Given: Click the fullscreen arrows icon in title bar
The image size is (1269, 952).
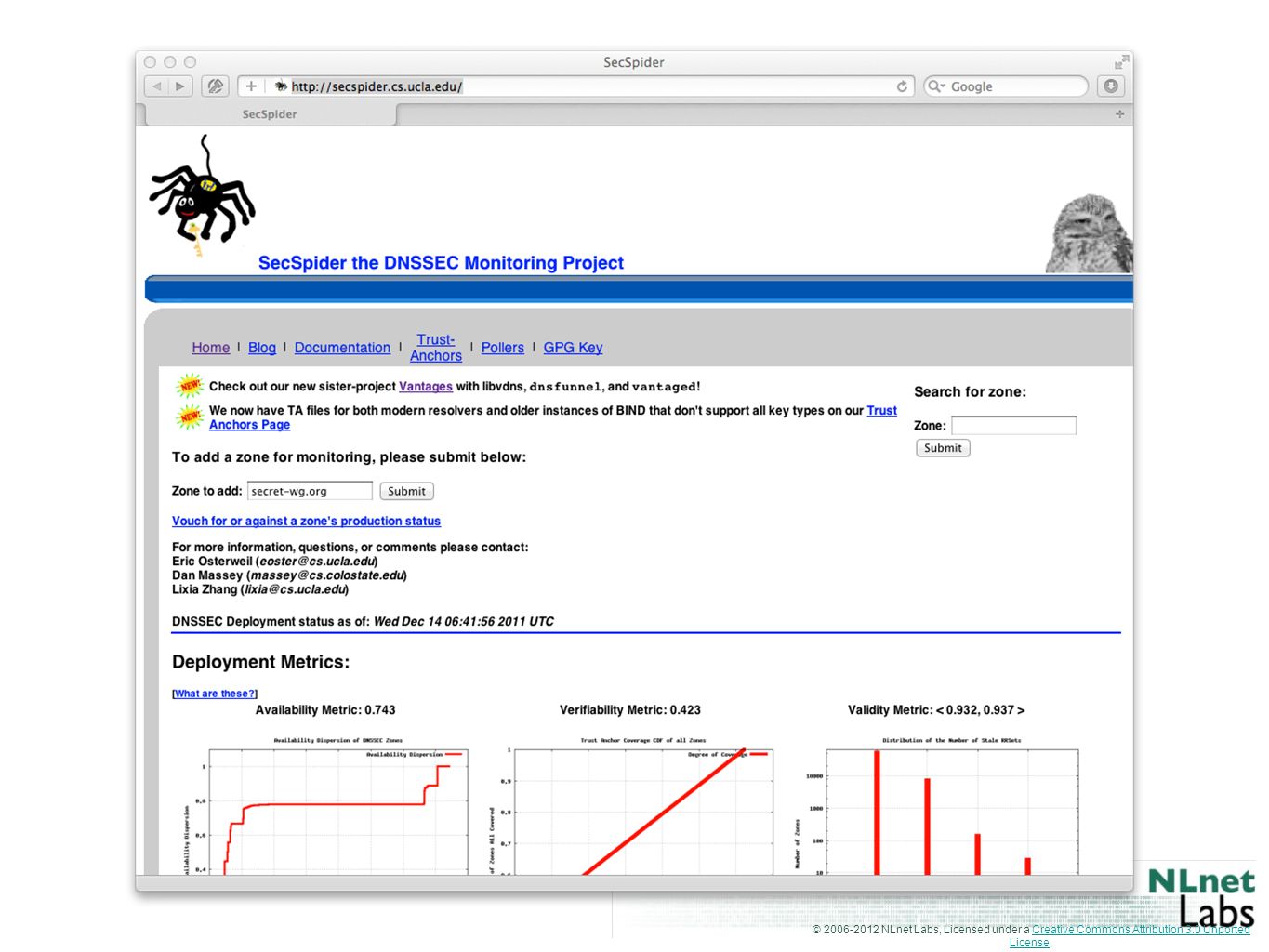Looking at the screenshot, I should (x=1121, y=62).
